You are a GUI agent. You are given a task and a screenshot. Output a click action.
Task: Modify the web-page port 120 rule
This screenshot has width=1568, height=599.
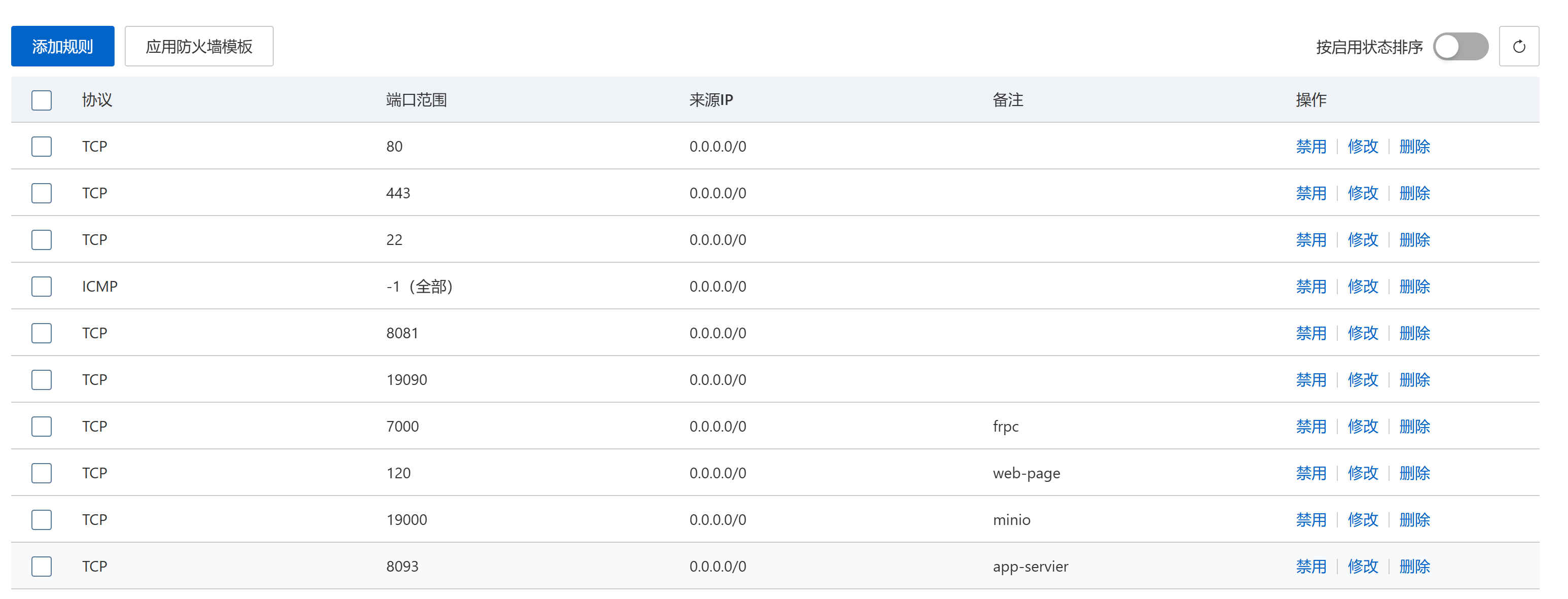tap(1362, 473)
